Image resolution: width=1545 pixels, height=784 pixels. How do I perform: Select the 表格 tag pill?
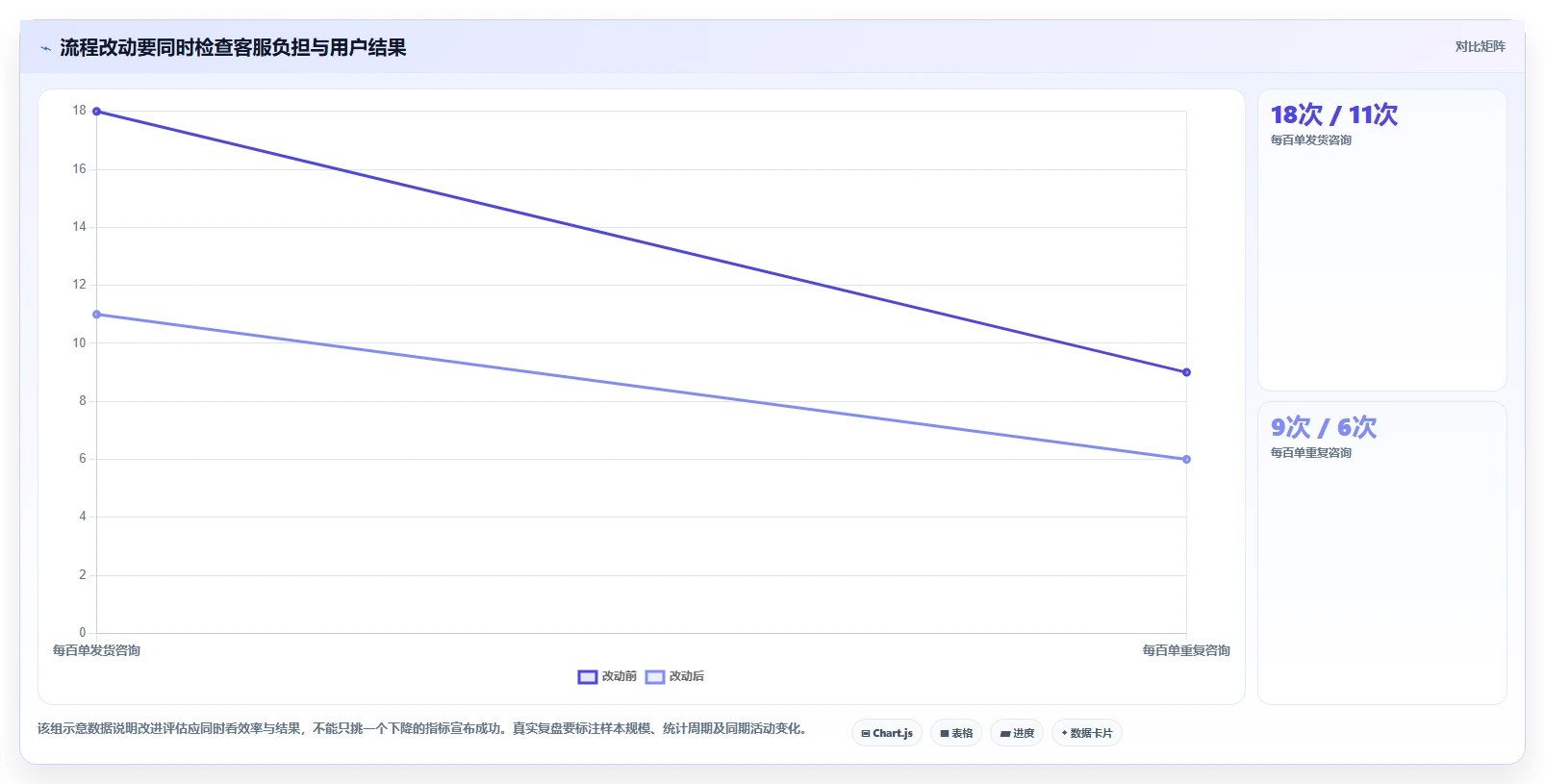[x=956, y=733]
